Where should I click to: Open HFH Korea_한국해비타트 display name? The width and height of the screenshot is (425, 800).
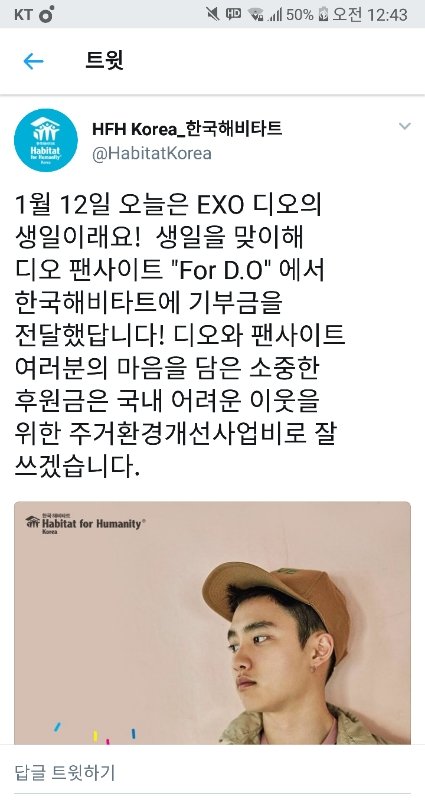[187, 129]
